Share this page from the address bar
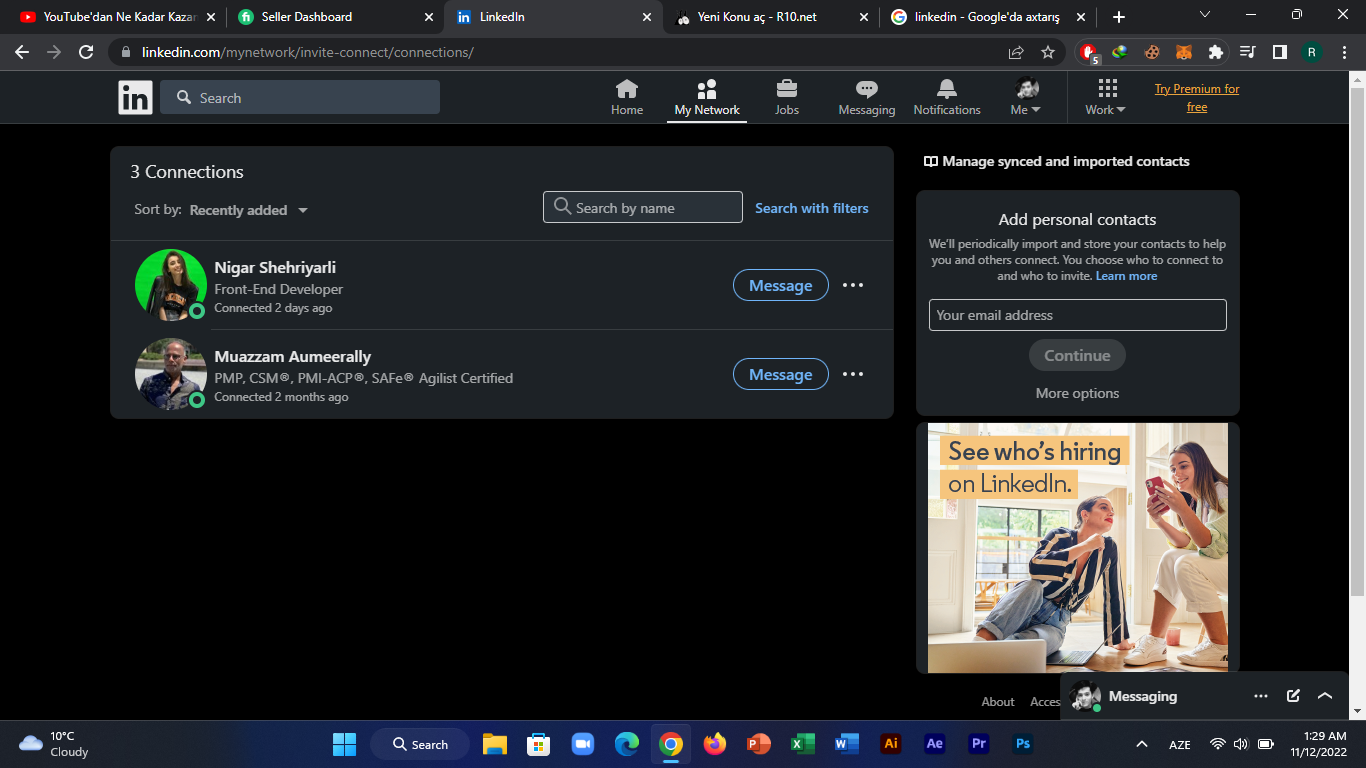This screenshot has height=768, width=1366. [x=1016, y=52]
